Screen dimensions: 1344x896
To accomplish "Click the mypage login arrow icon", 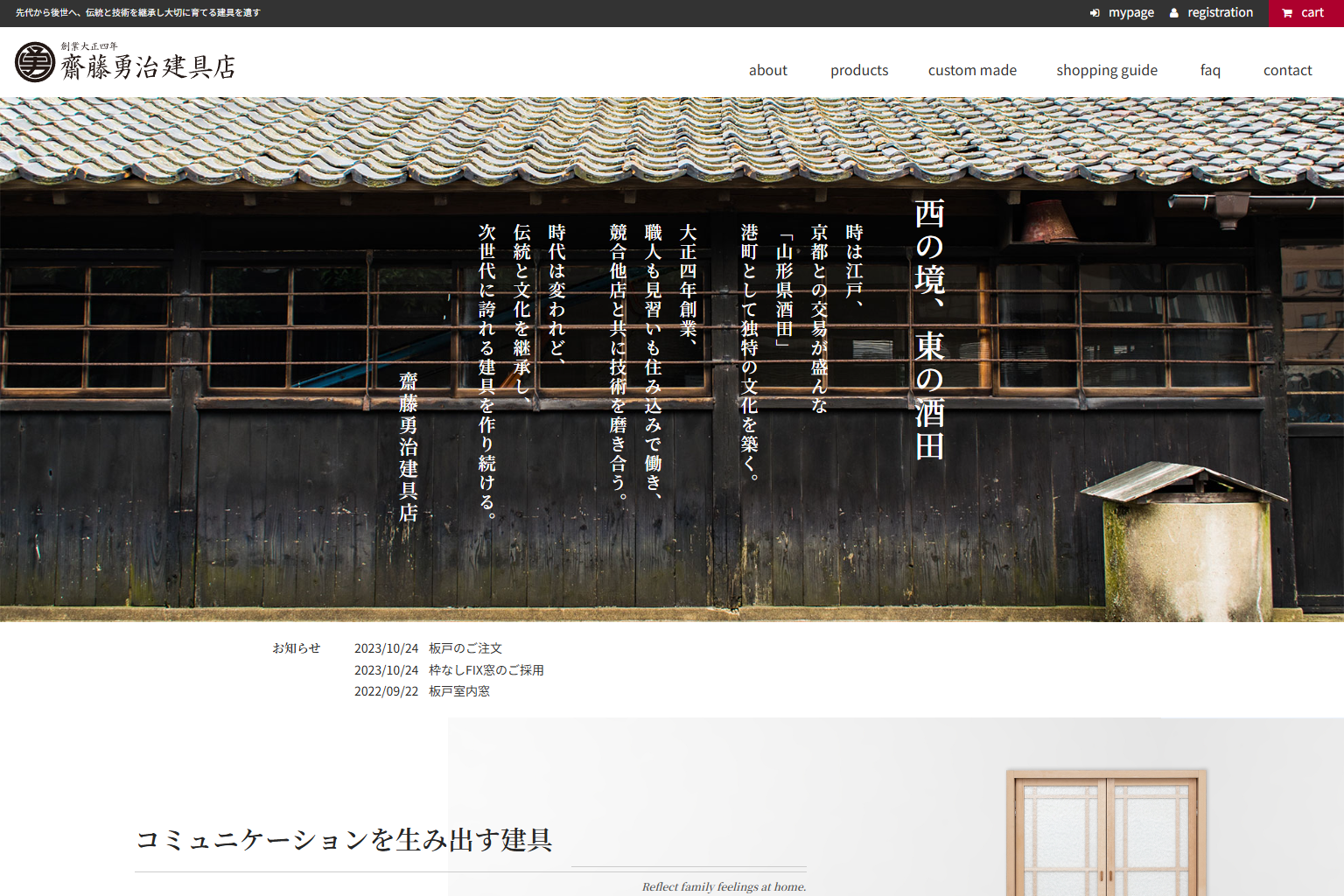I will (x=1095, y=13).
